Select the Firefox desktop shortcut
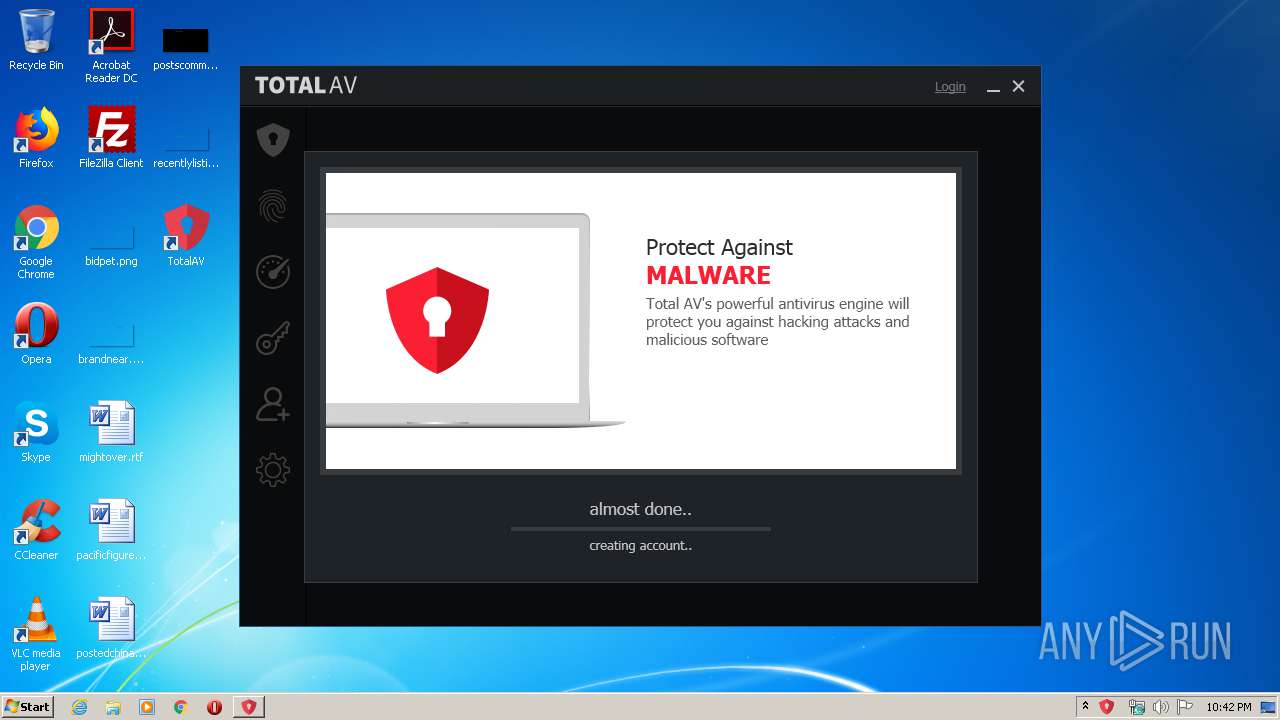The image size is (1280, 720). tap(36, 138)
